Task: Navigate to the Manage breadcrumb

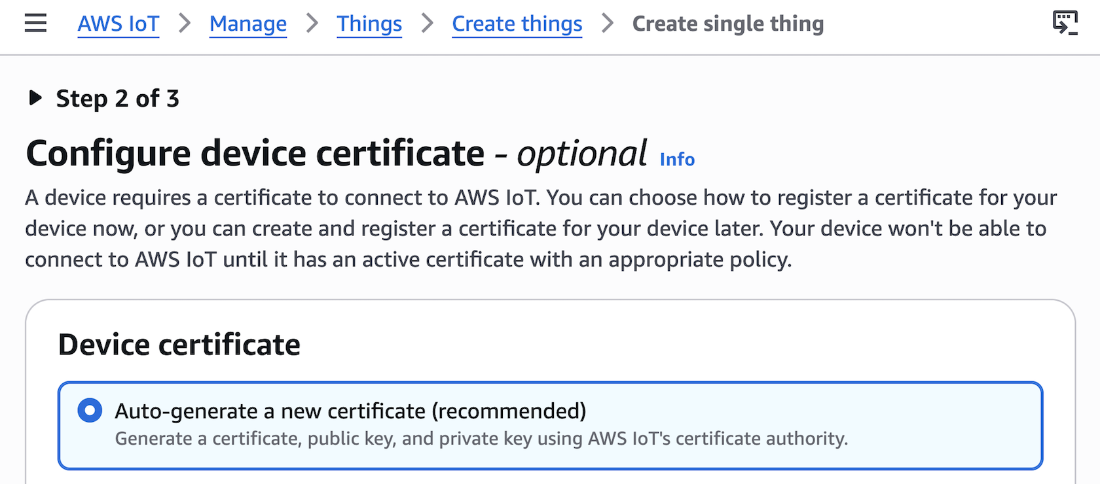Action: [248, 24]
